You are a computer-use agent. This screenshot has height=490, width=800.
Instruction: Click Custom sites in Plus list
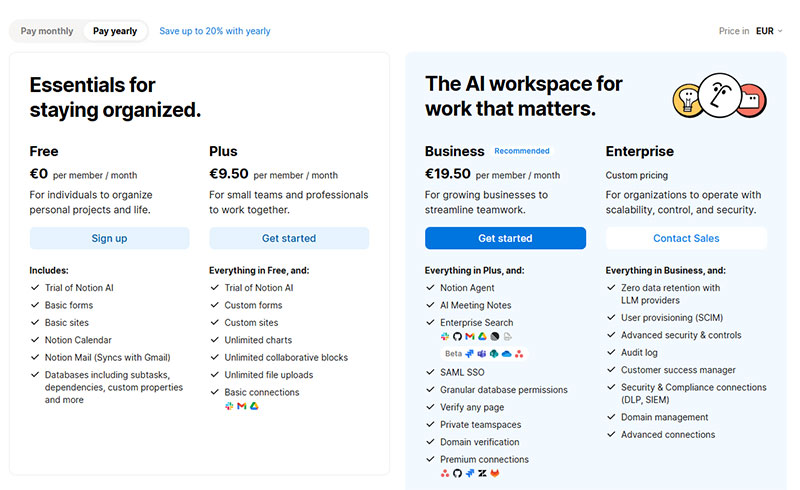[251, 323]
